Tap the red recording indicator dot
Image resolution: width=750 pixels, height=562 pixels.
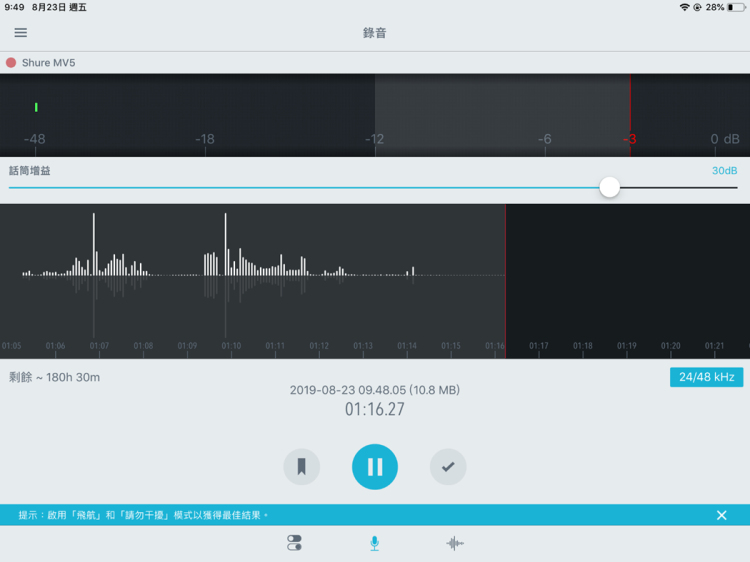point(11,63)
